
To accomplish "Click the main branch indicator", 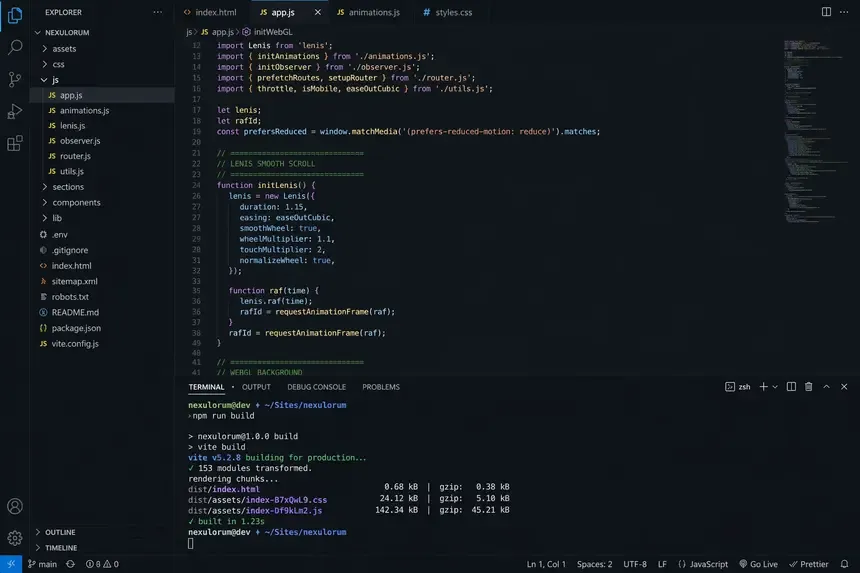I will tap(43, 564).
